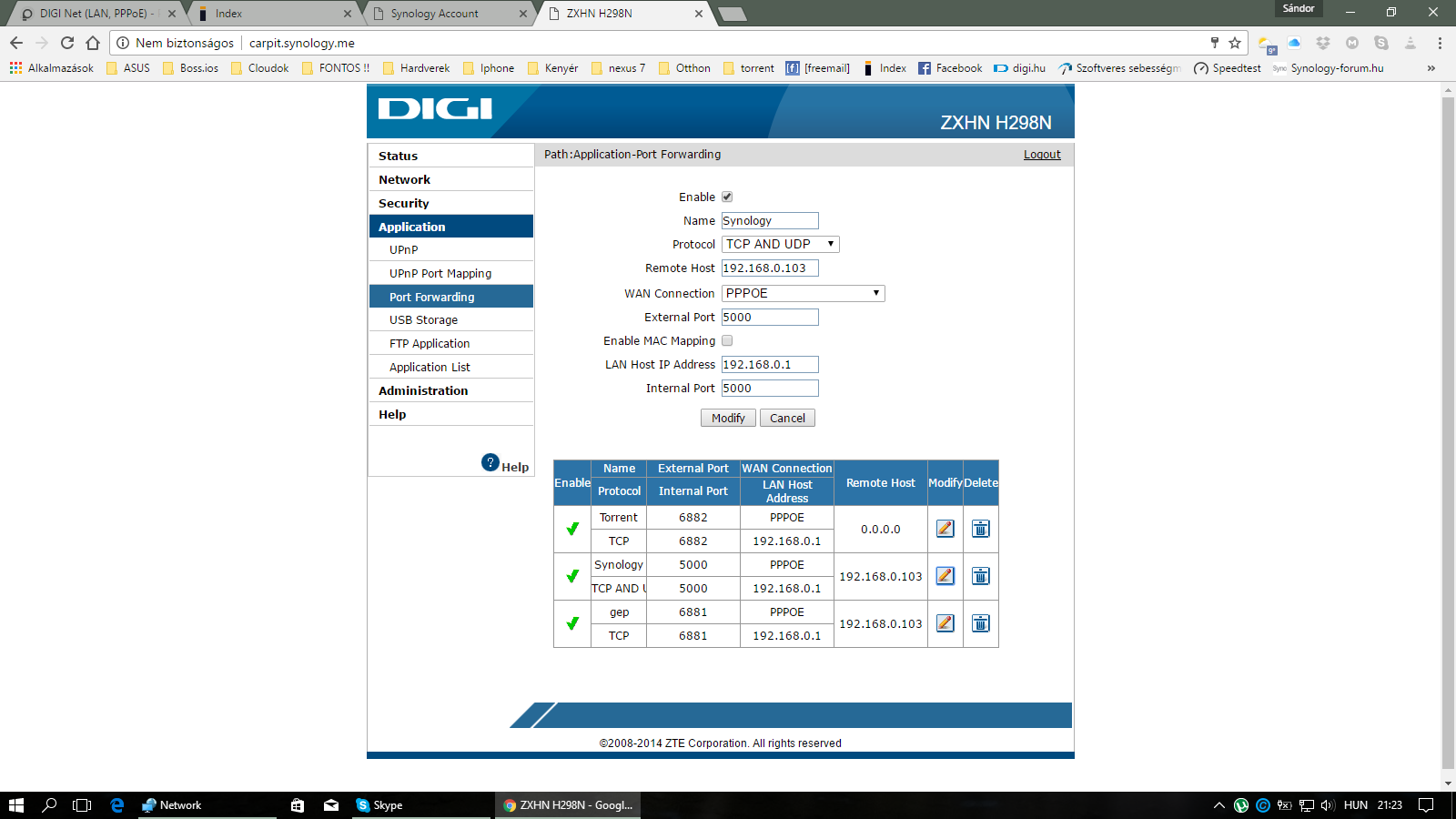Click the LAN Host IP Address field

point(770,364)
